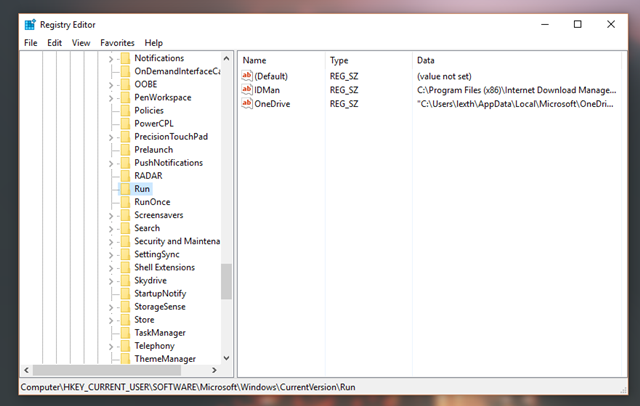This screenshot has width=640, height=406.
Task: Open the Edit menu
Action: pyautogui.click(x=54, y=43)
